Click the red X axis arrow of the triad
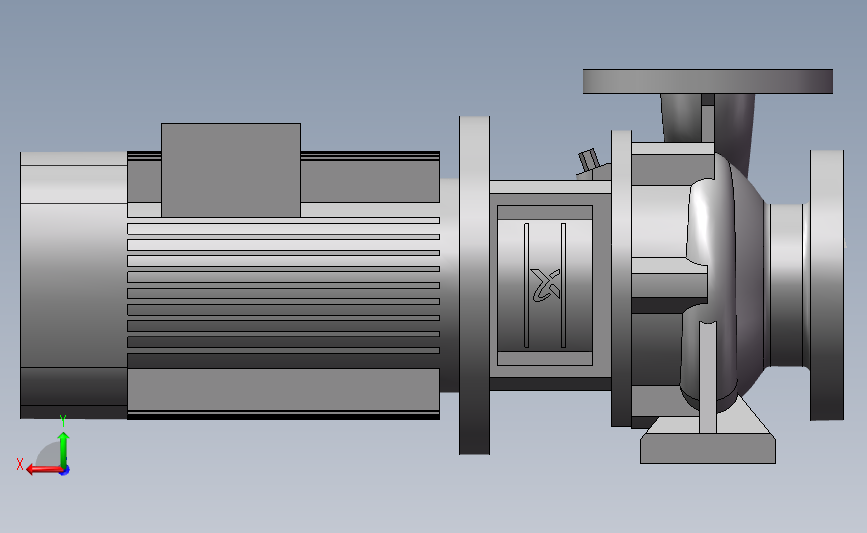The width and height of the screenshot is (867, 533). point(44,470)
